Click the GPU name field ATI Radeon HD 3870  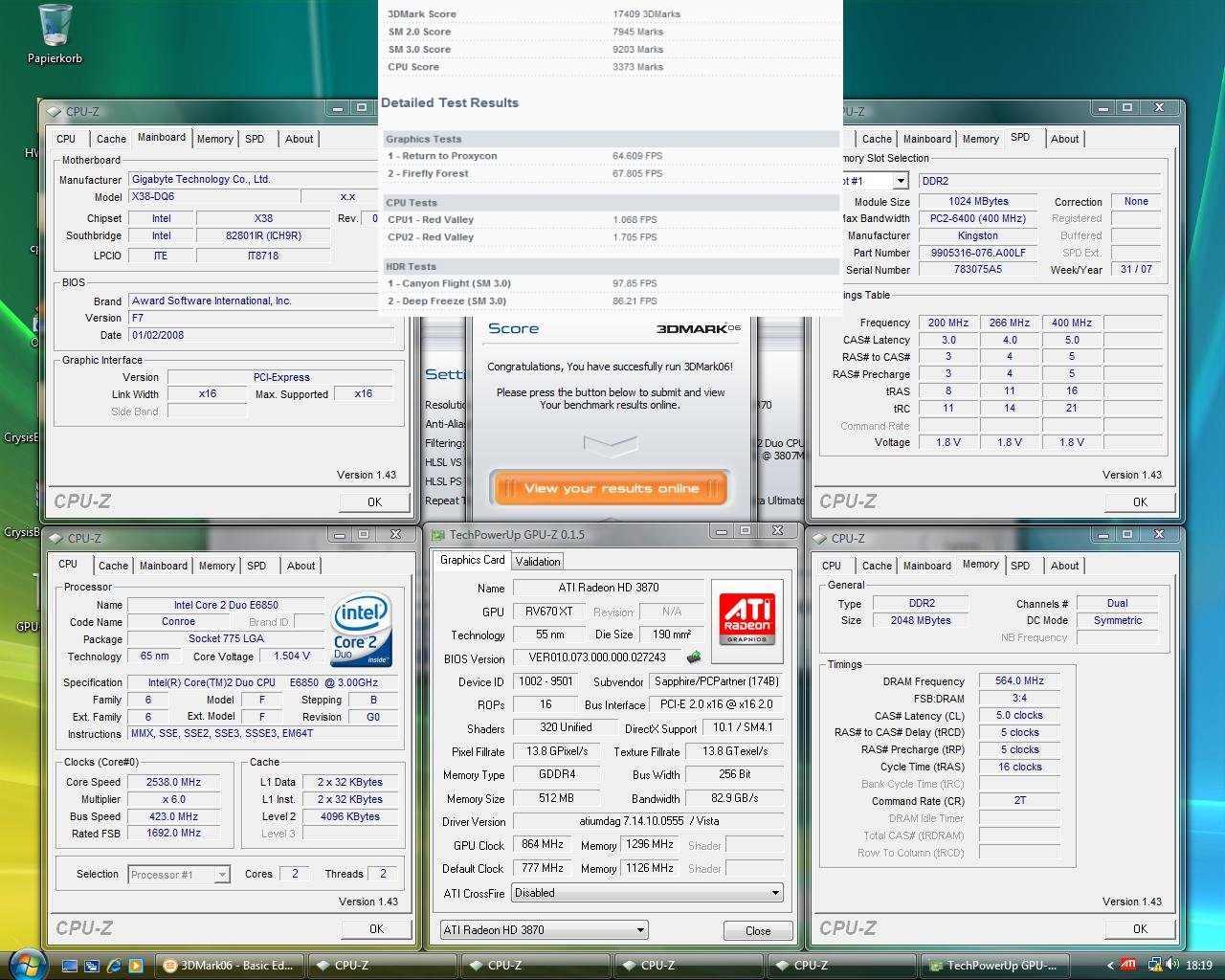pos(609,588)
